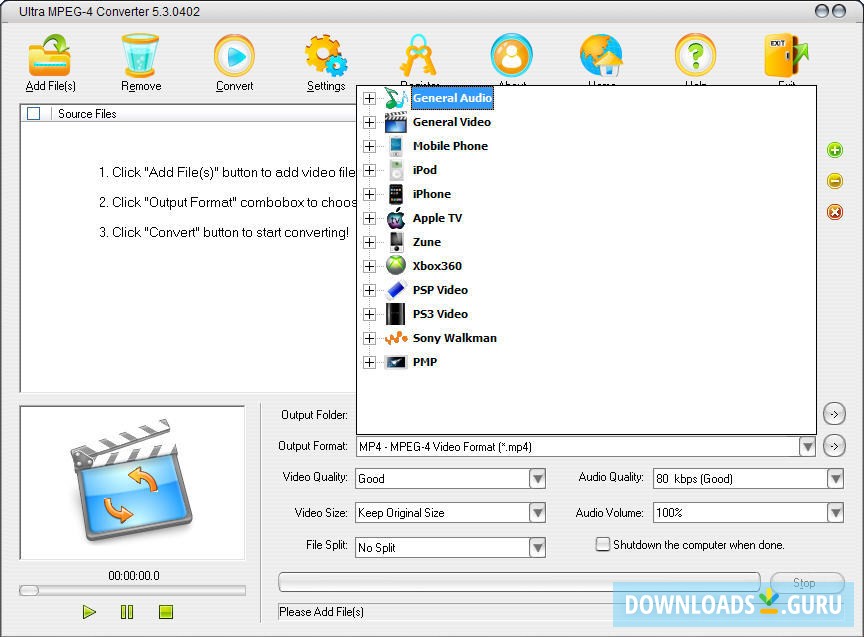Expand the General Video category
The image size is (864, 637).
click(369, 122)
